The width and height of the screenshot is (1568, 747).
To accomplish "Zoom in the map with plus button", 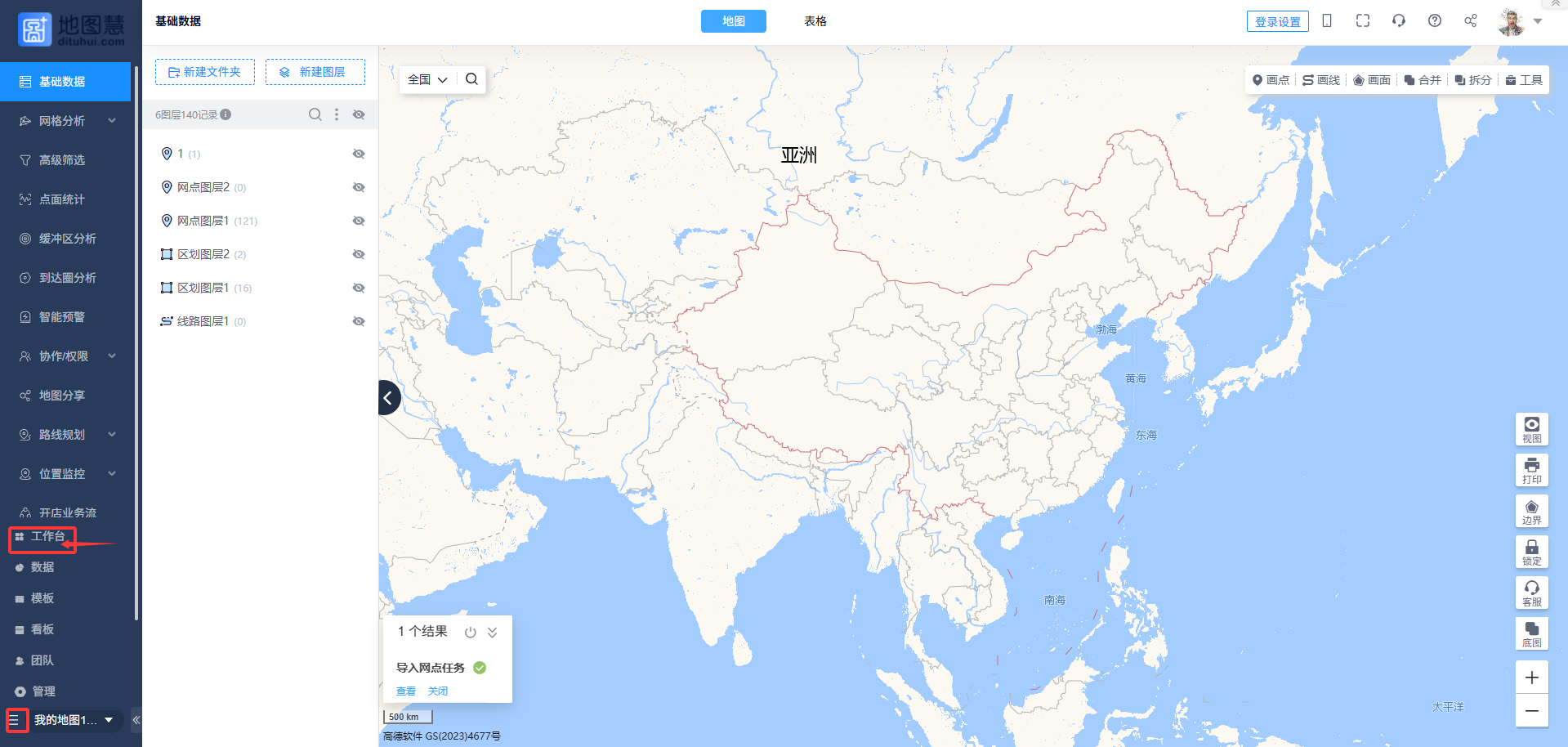I will tap(1532, 678).
